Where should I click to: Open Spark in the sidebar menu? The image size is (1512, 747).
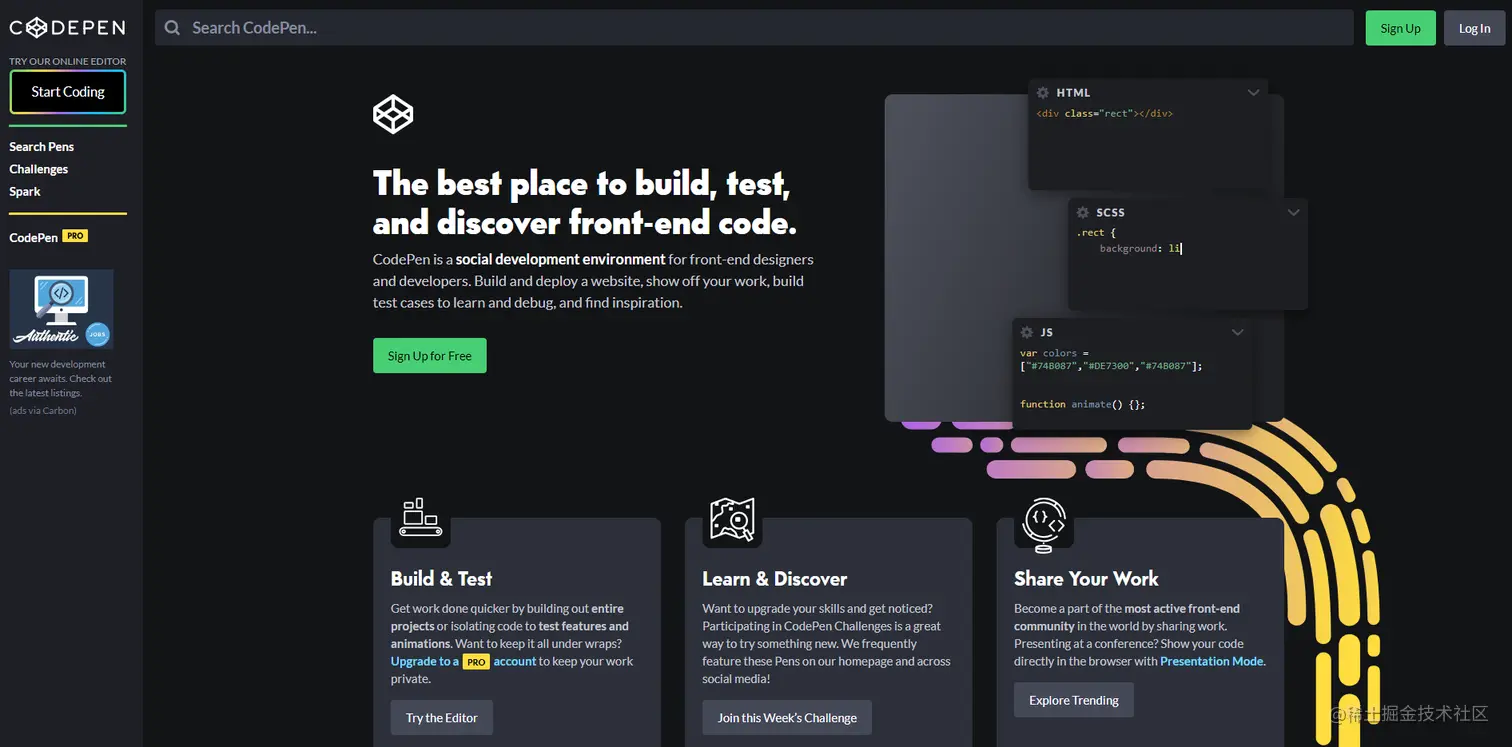25,192
